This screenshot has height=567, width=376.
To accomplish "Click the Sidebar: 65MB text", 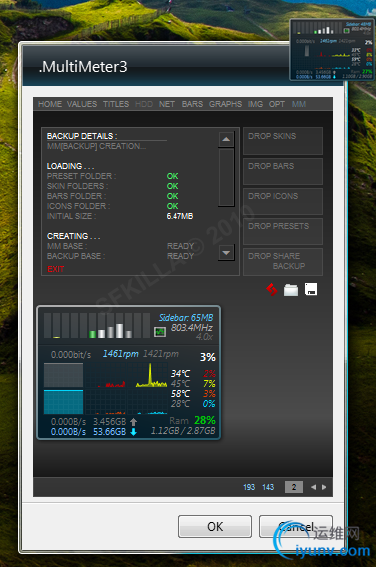I will click(186, 318).
